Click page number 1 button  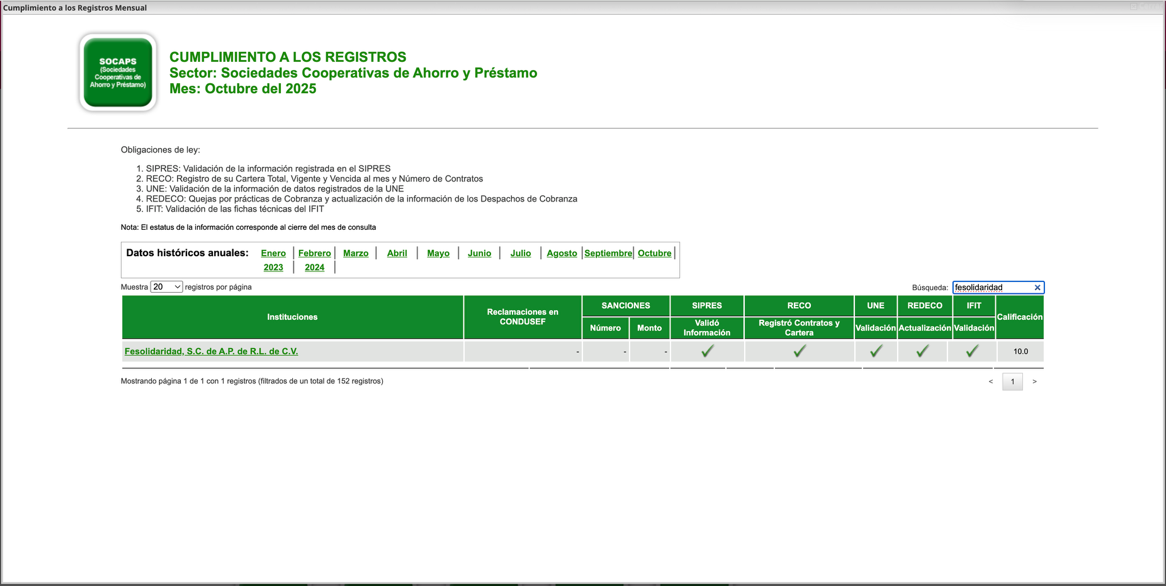coord(1012,382)
